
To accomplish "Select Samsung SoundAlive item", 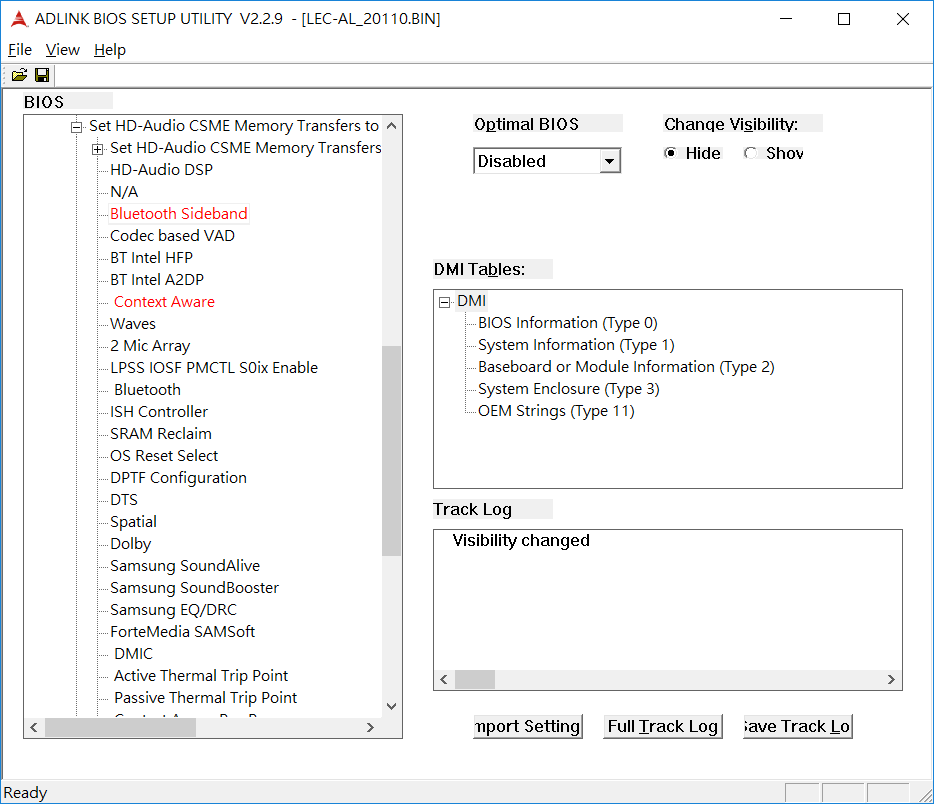I will tap(185, 566).
